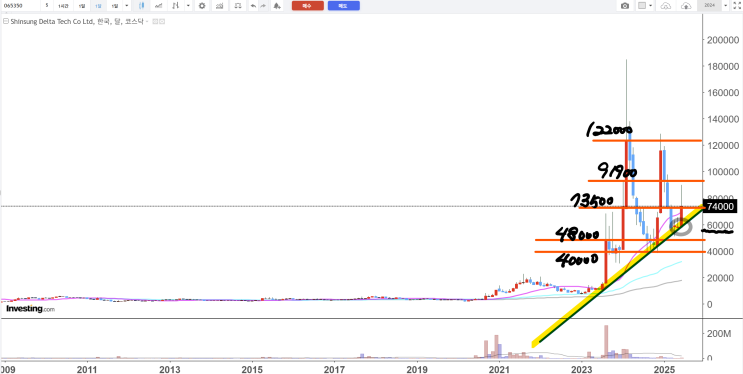Click the blue sell button
This screenshot has height=374, width=743.
click(x=344, y=6)
